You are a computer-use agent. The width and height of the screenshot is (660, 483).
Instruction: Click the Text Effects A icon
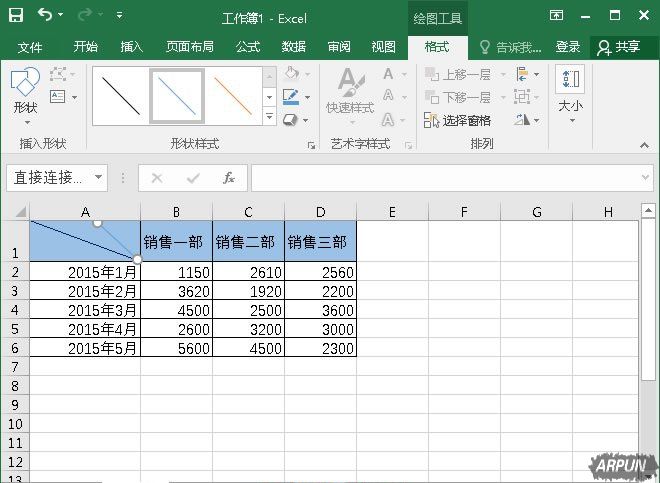389,120
